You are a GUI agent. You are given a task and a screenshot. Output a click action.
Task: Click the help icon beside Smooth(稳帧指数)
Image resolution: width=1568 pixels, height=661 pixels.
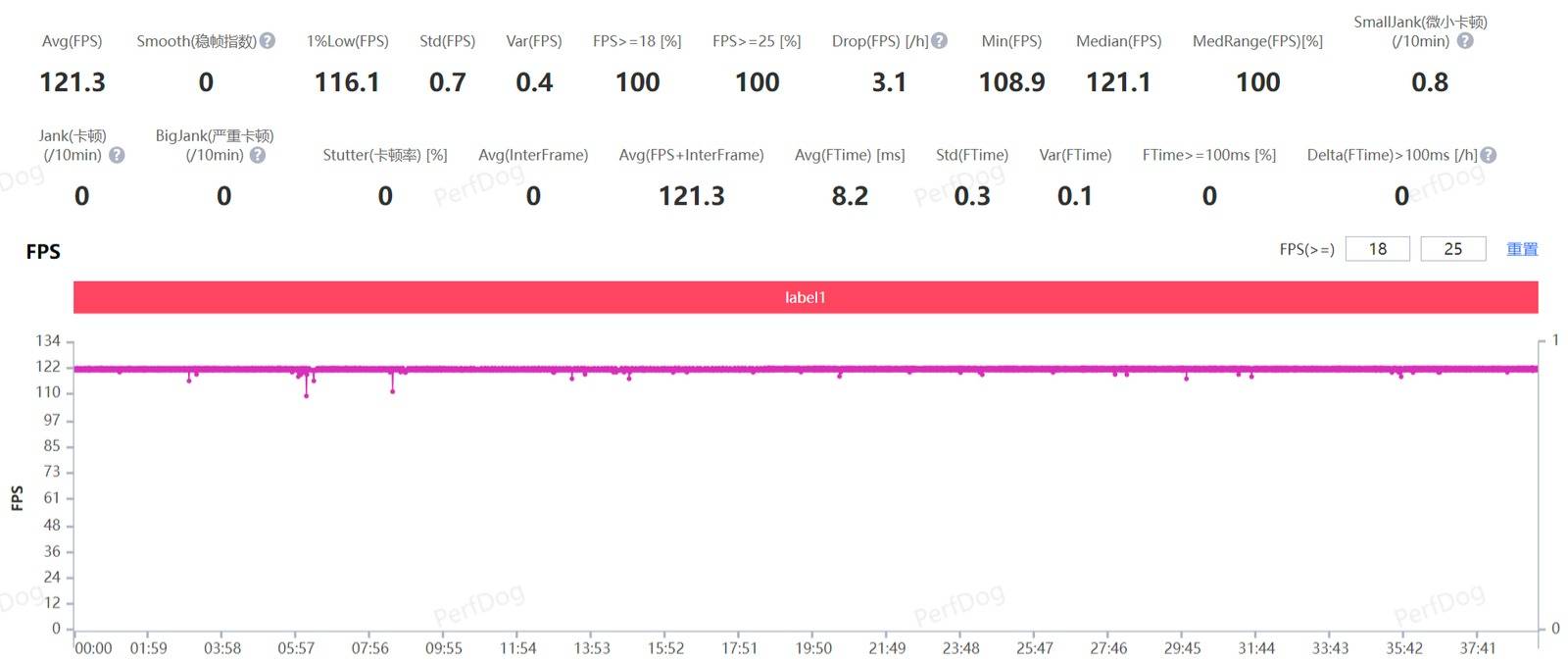point(268,41)
